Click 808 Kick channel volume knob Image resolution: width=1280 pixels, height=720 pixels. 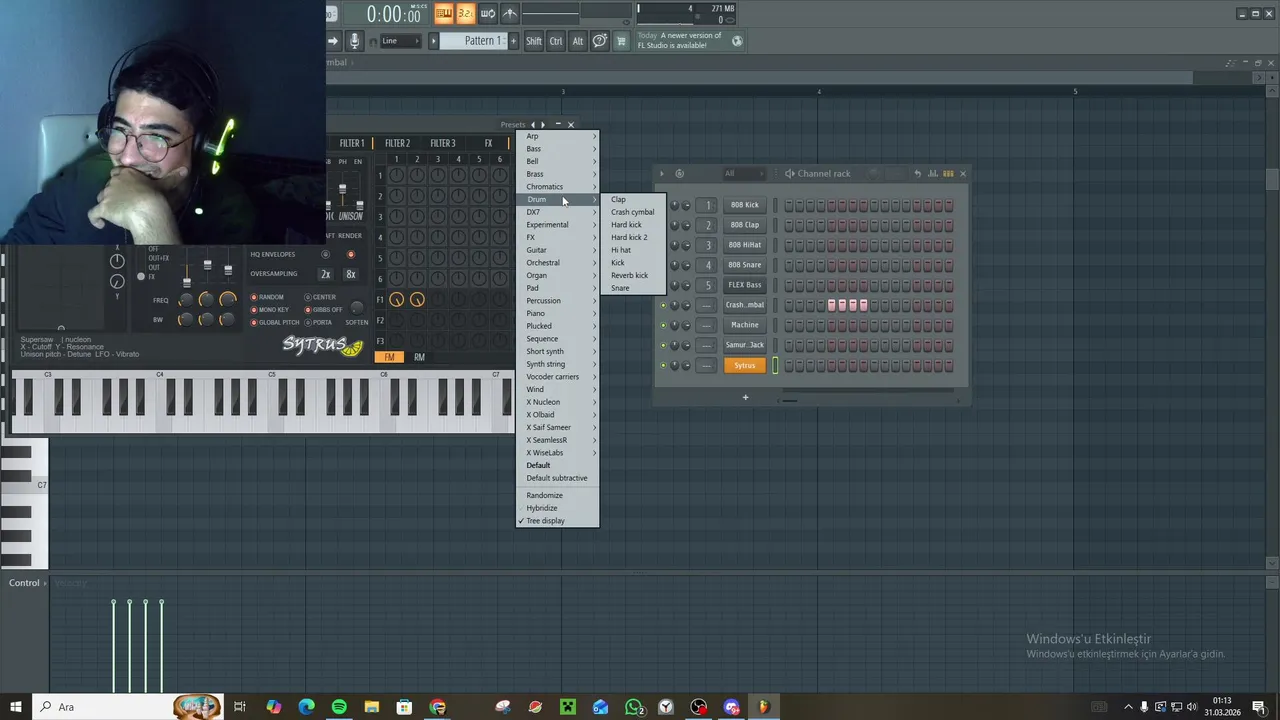click(x=686, y=206)
